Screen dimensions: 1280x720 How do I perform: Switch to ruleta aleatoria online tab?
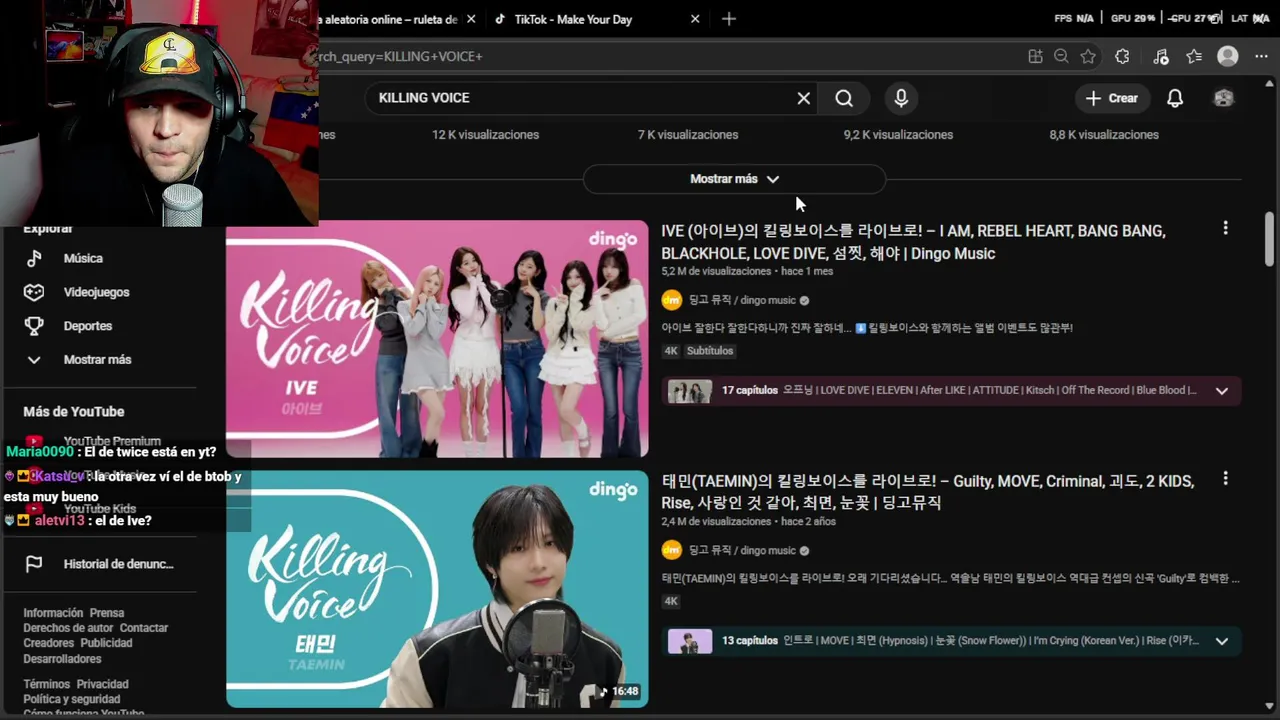pyautogui.click(x=390, y=19)
